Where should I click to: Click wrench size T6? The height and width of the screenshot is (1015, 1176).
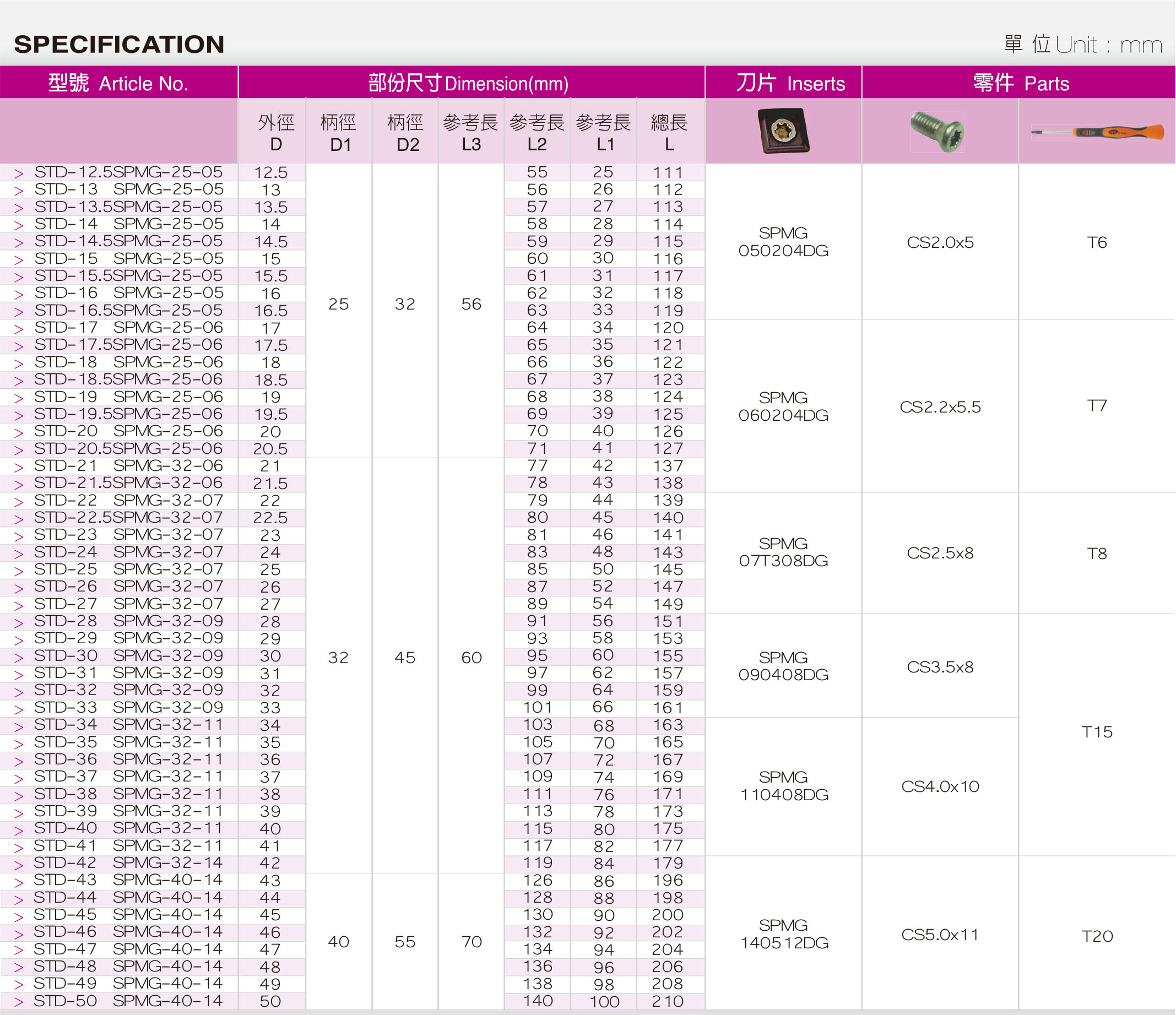coord(1097,242)
